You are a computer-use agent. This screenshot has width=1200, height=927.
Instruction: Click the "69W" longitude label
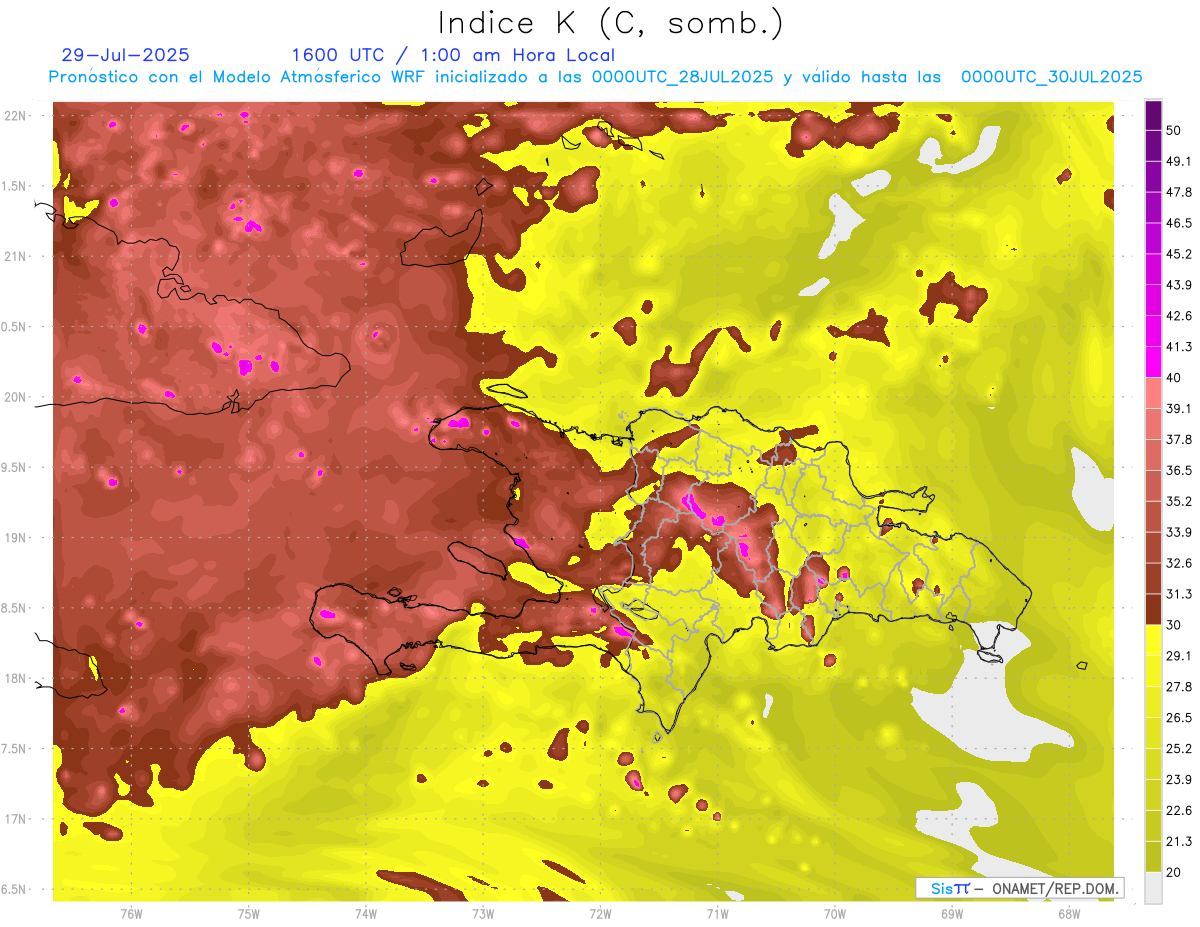(x=952, y=914)
